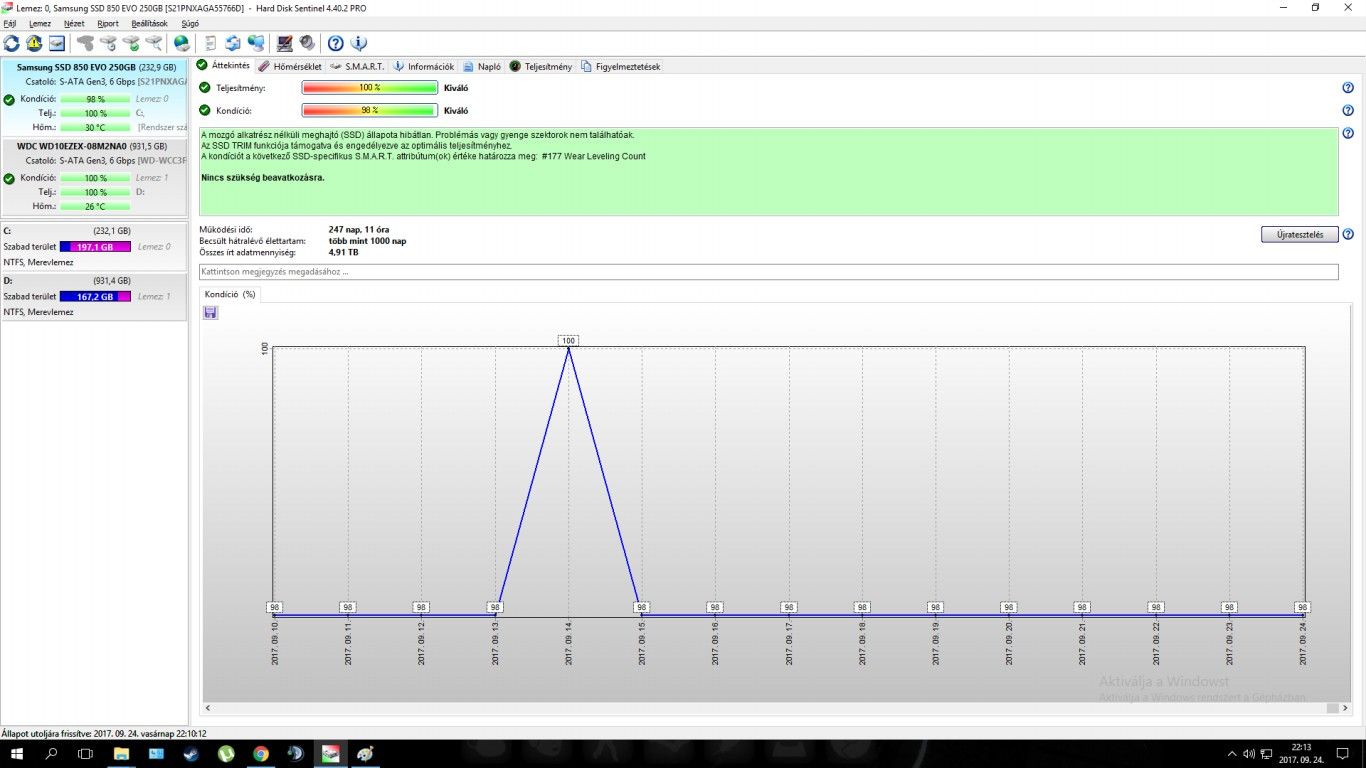Screen dimensions: 1366x768
Task: Switch to the Teljesítmény tab
Action: coord(541,66)
